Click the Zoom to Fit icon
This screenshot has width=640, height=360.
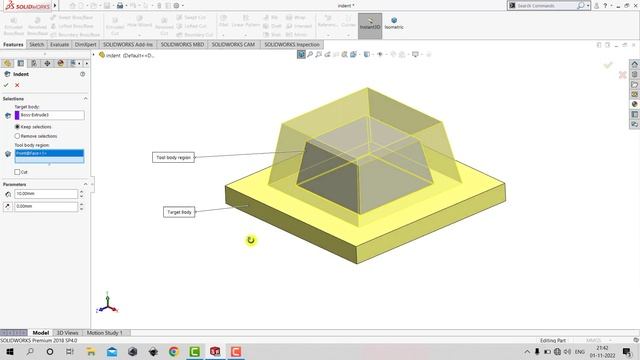coord(310,54)
